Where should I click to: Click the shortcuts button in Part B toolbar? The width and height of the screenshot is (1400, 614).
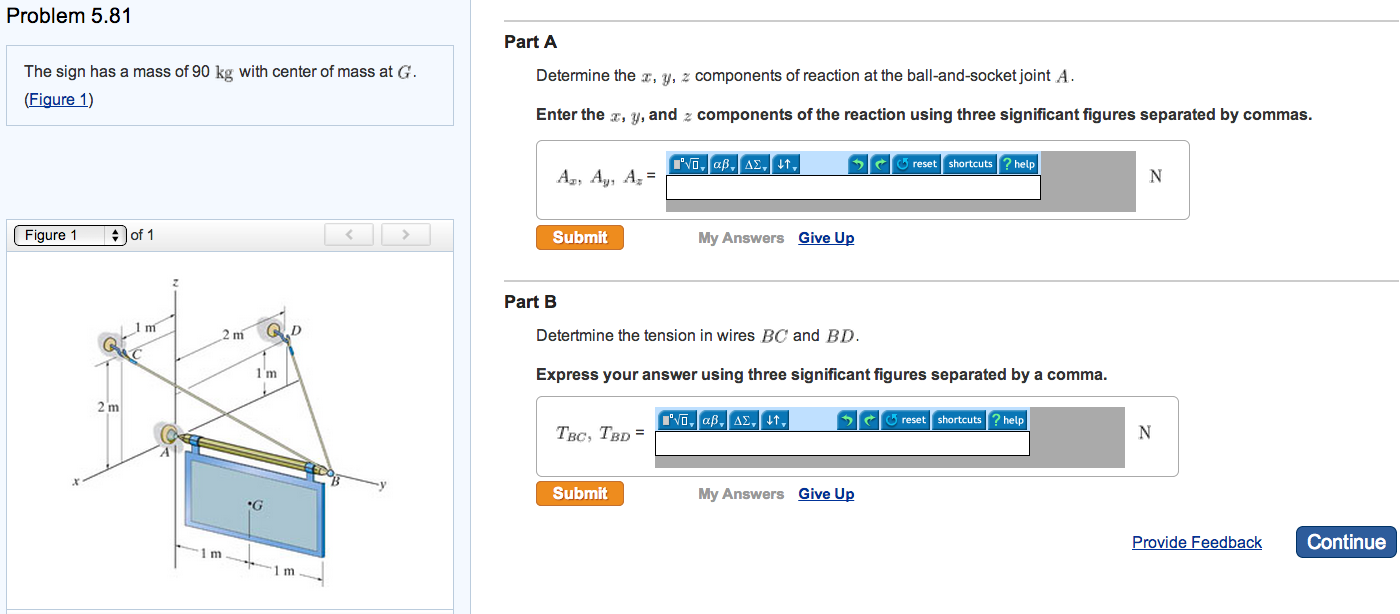[958, 420]
